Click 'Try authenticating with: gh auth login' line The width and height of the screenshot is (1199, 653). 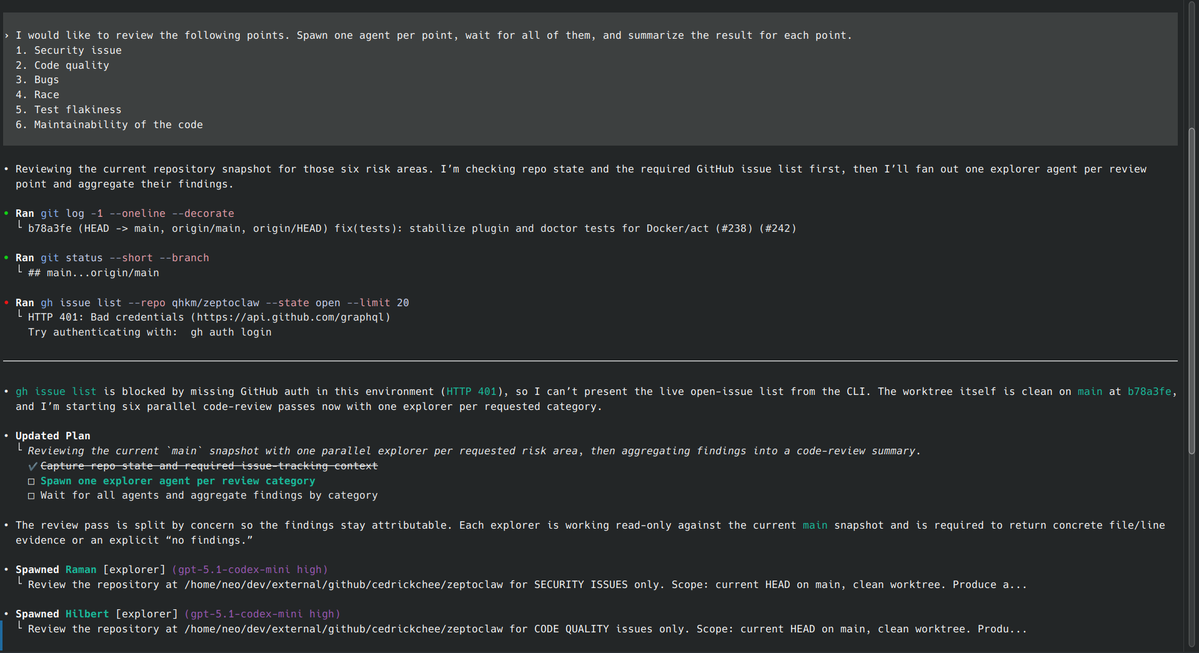click(150, 333)
